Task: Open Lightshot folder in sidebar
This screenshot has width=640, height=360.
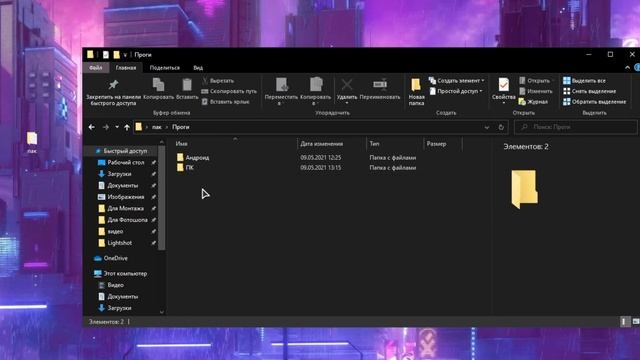Action: pos(115,243)
